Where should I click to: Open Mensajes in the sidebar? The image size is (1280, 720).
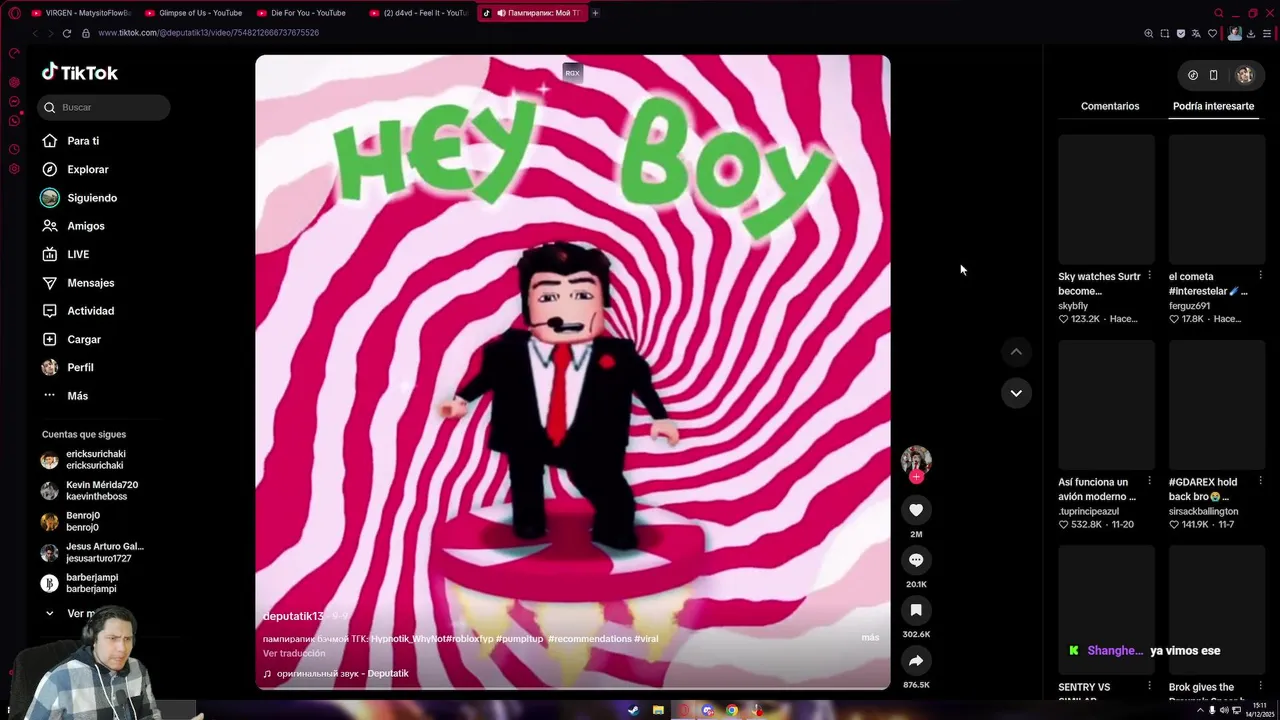[x=78, y=283]
